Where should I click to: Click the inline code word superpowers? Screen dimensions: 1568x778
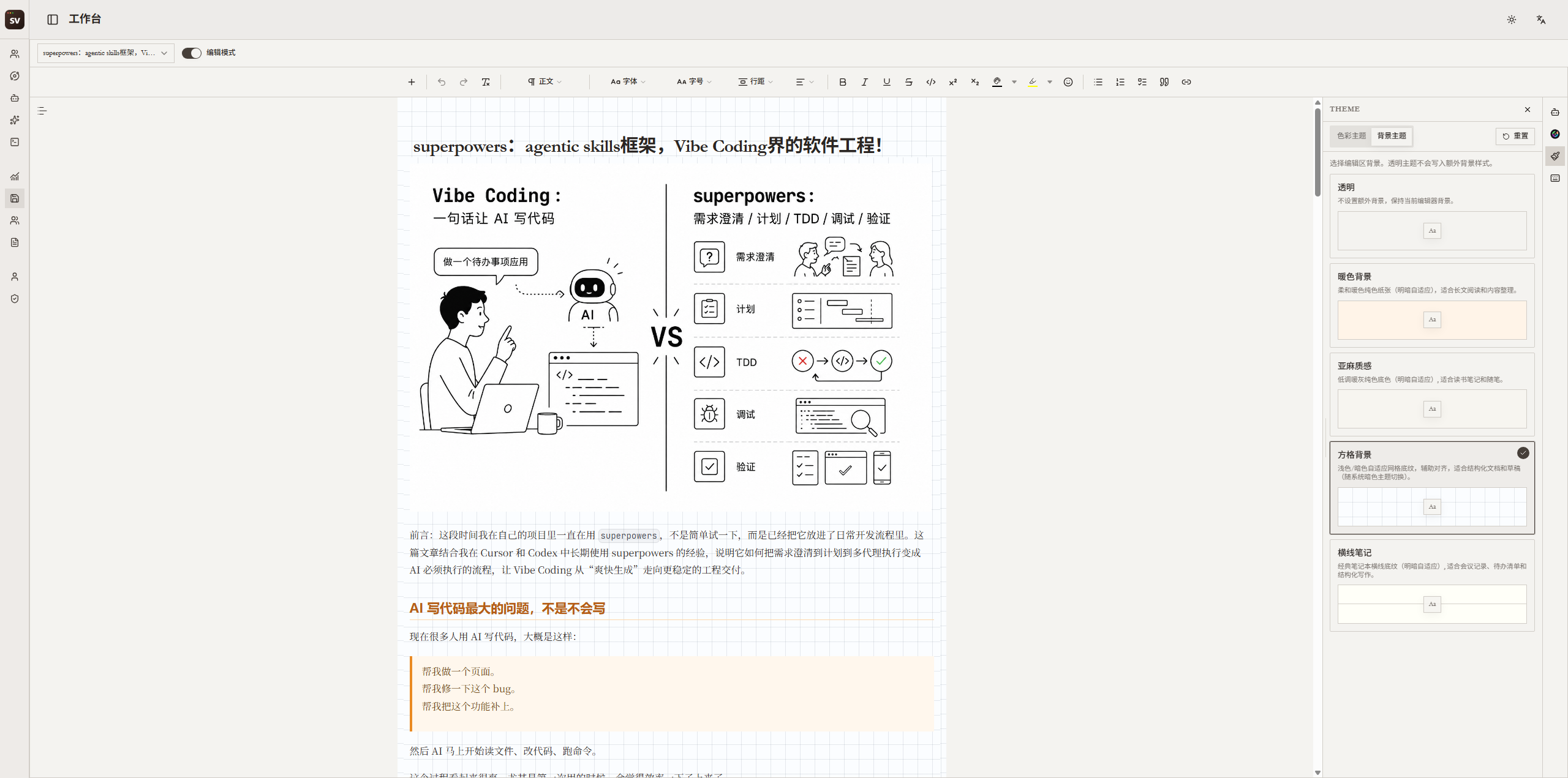click(x=628, y=536)
